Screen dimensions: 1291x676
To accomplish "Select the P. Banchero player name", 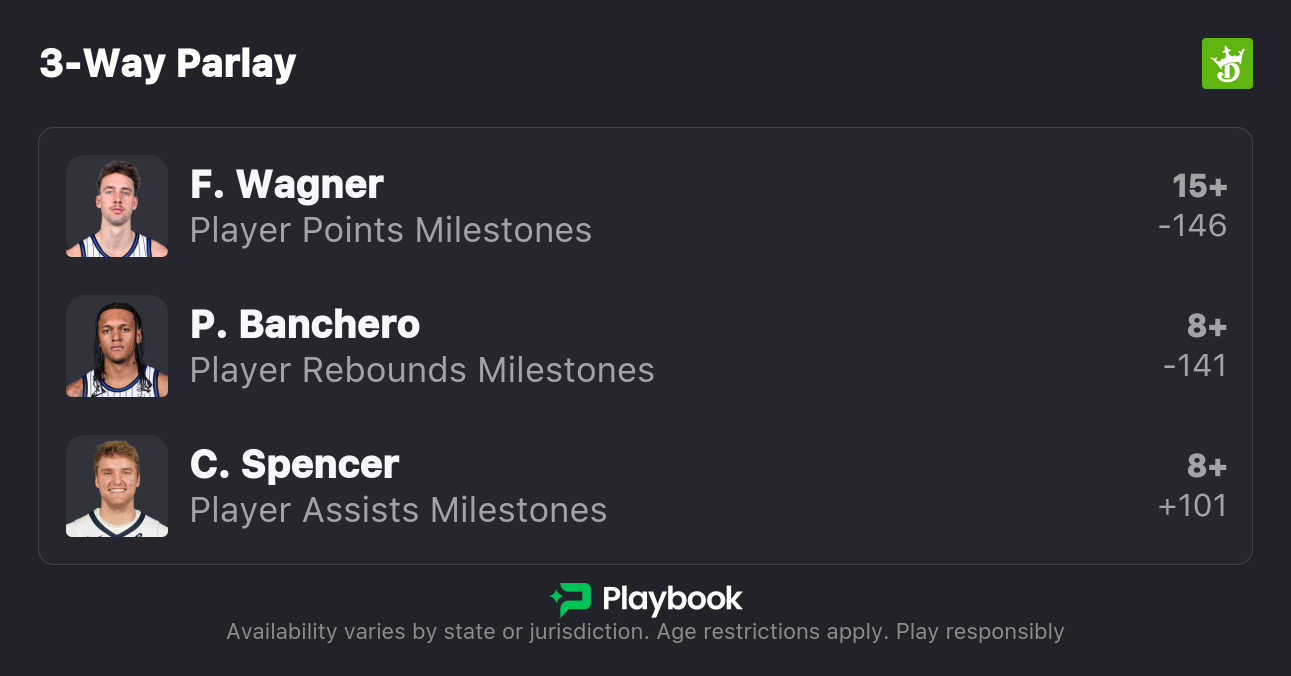I will (305, 325).
